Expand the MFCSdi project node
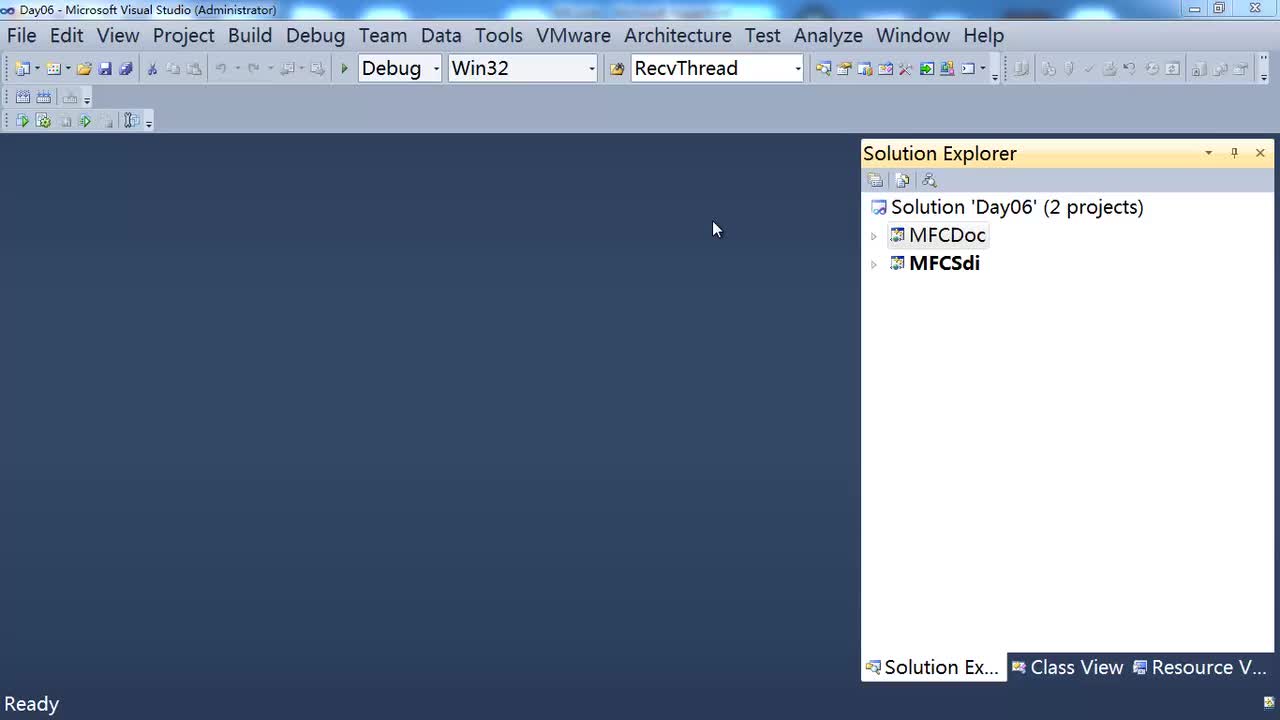This screenshot has height=720, width=1280. pyautogui.click(x=874, y=265)
